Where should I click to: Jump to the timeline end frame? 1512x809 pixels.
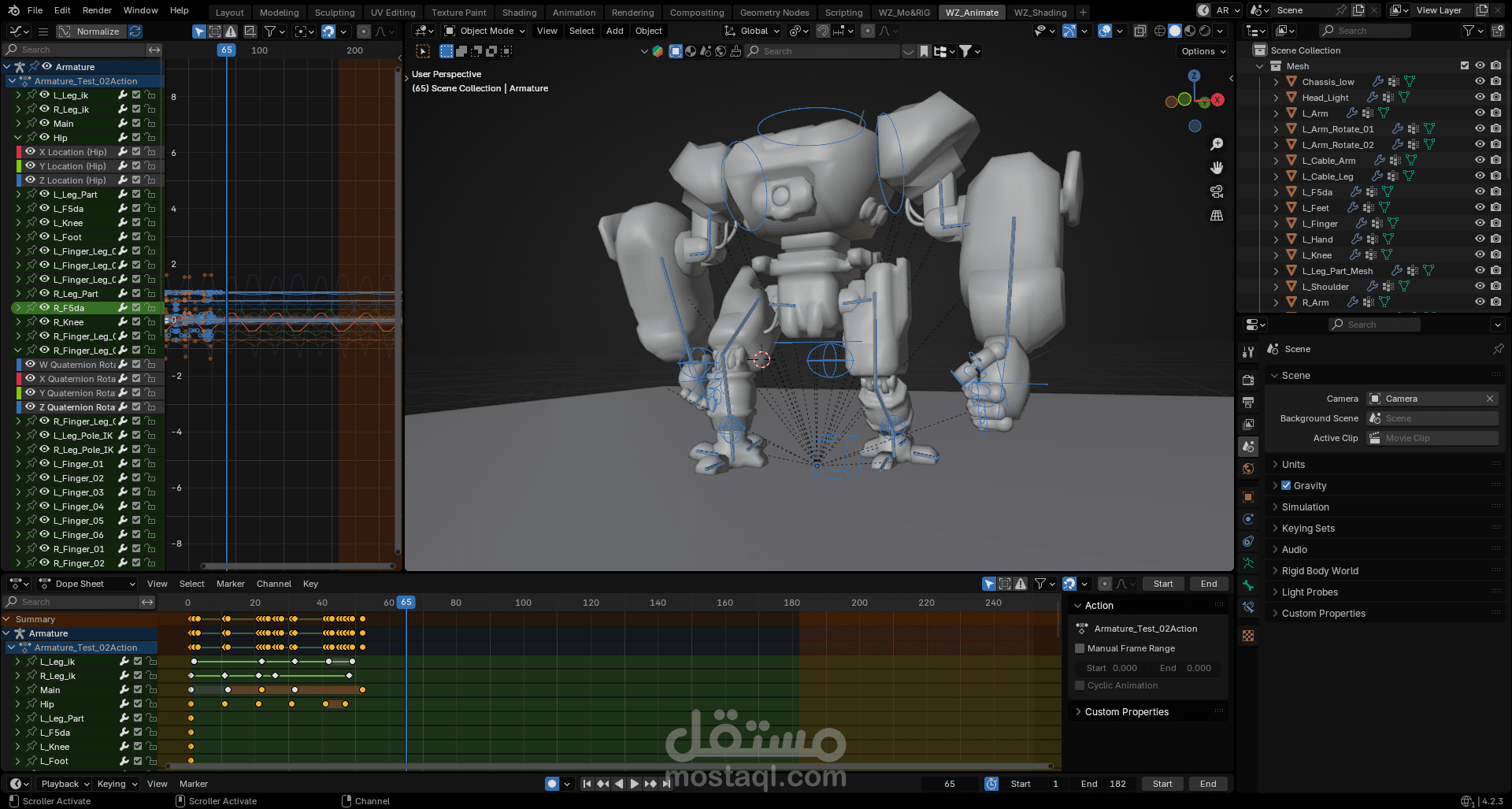point(667,784)
